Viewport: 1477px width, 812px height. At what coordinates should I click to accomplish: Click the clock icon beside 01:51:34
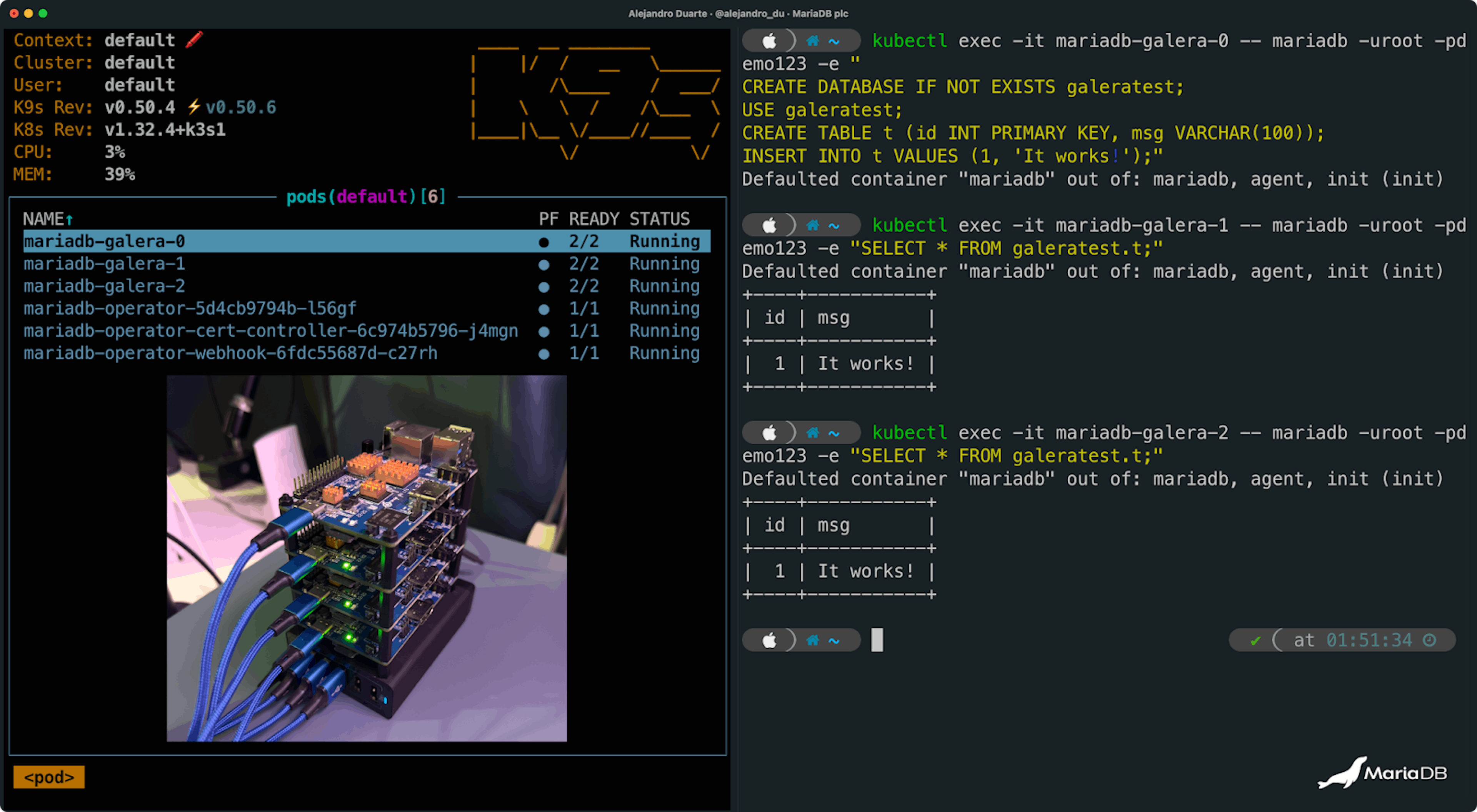(x=1429, y=639)
